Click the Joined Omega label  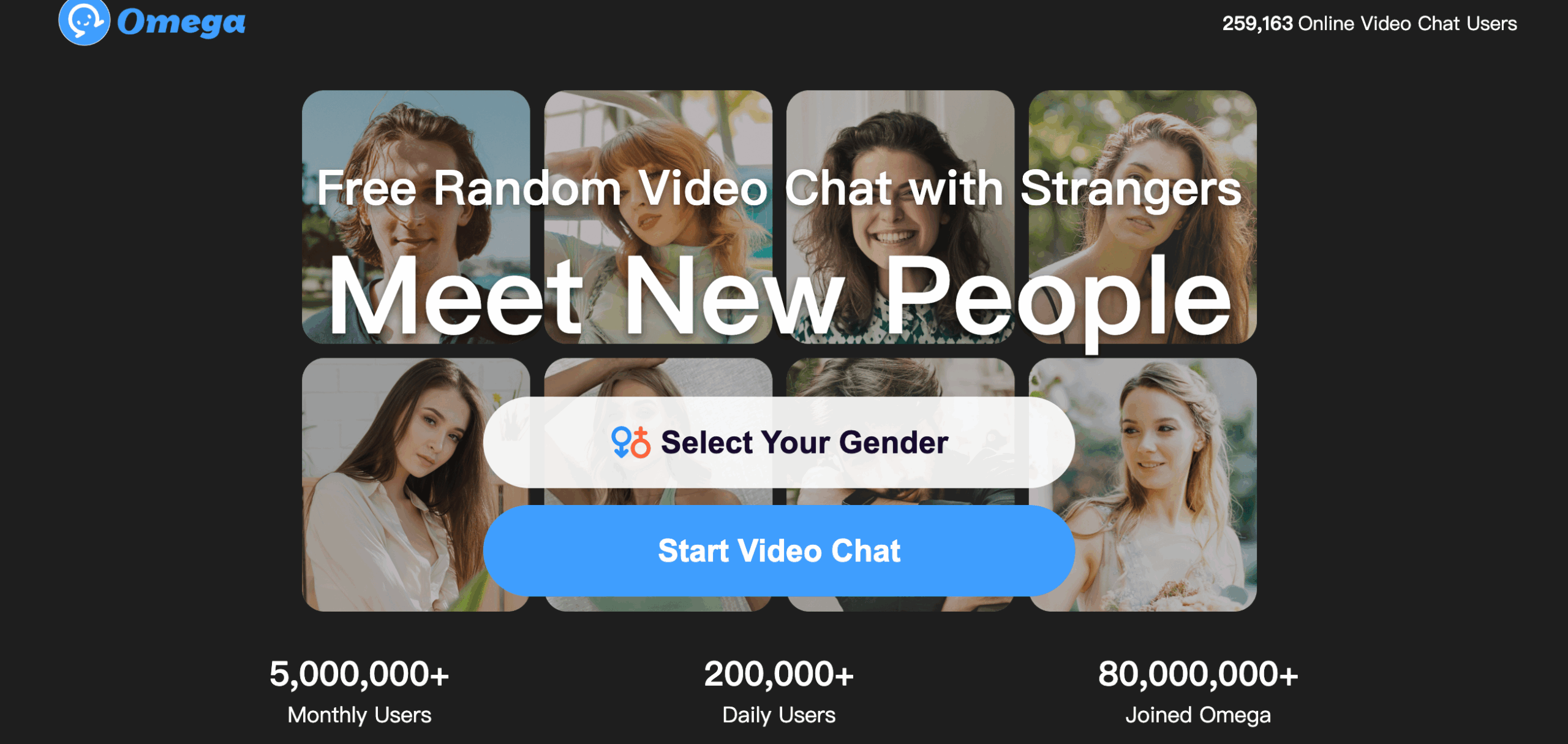point(1198,715)
